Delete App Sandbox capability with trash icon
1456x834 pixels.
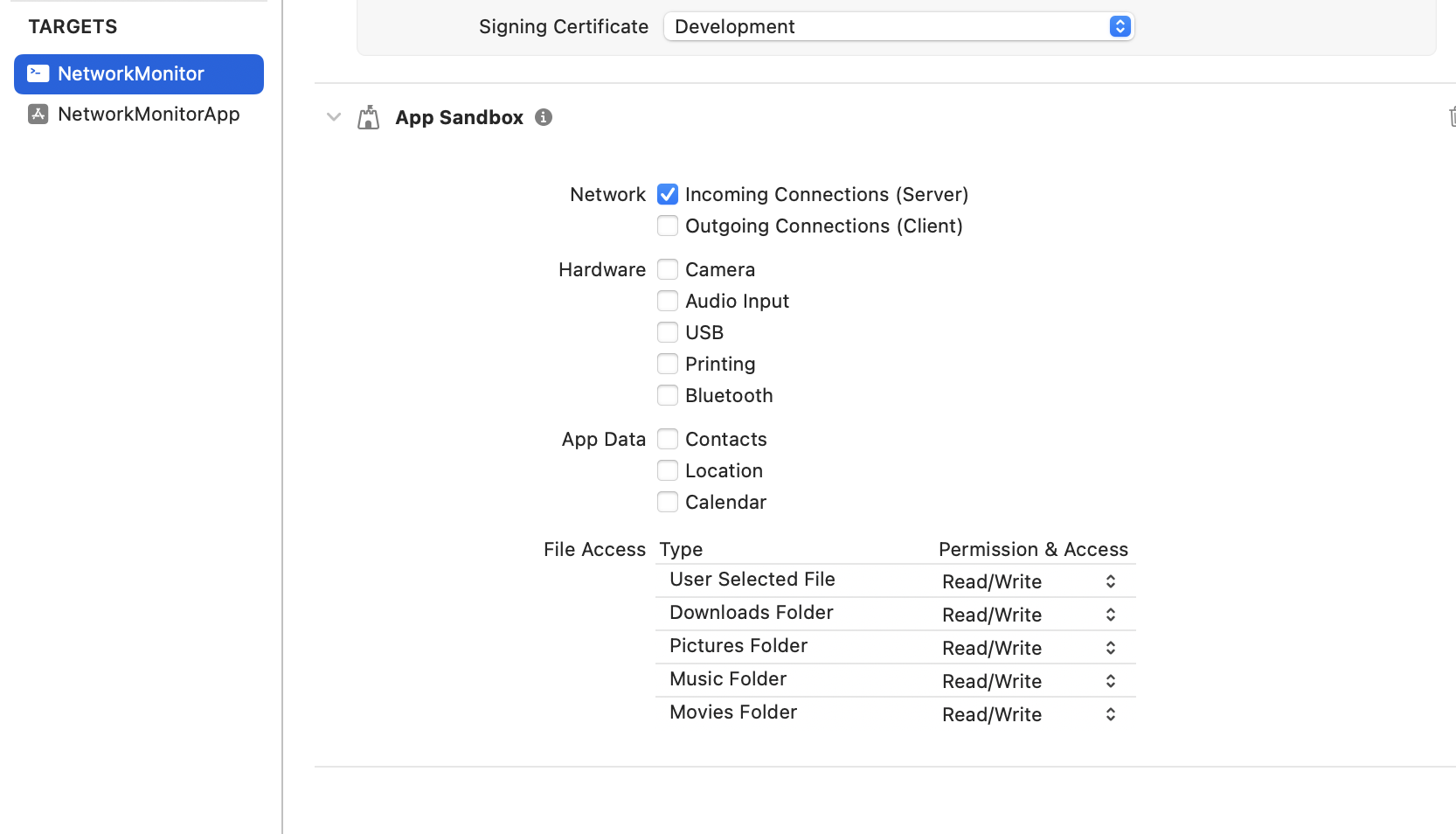coord(1452,116)
